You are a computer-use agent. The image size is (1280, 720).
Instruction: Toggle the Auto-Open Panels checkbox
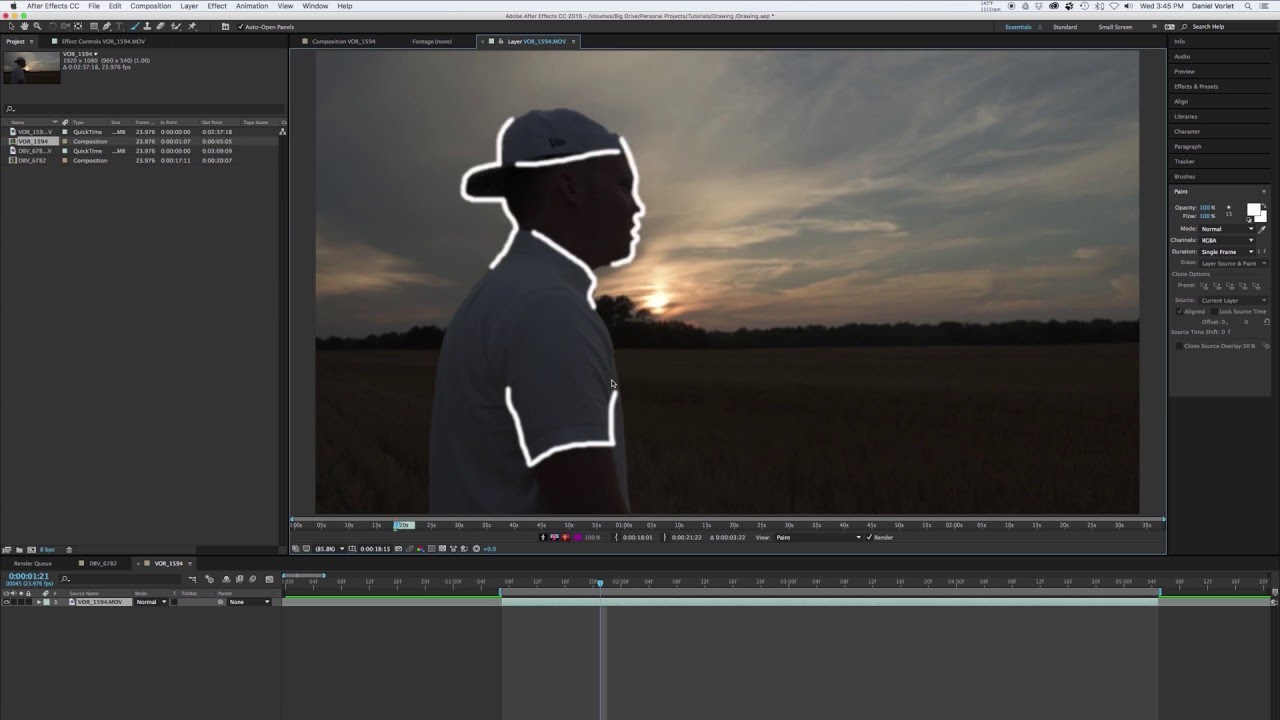click(x=239, y=27)
